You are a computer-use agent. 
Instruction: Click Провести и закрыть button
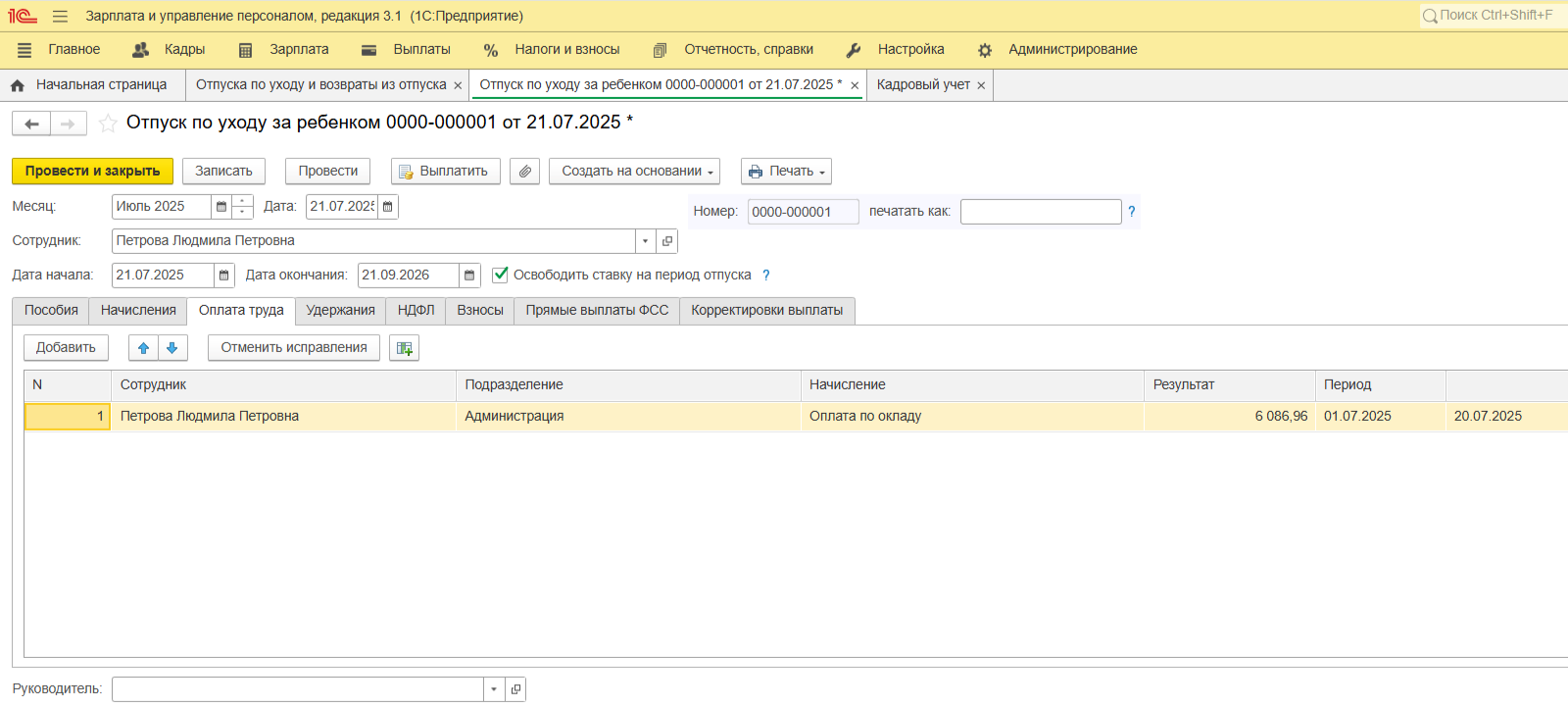(x=92, y=172)
